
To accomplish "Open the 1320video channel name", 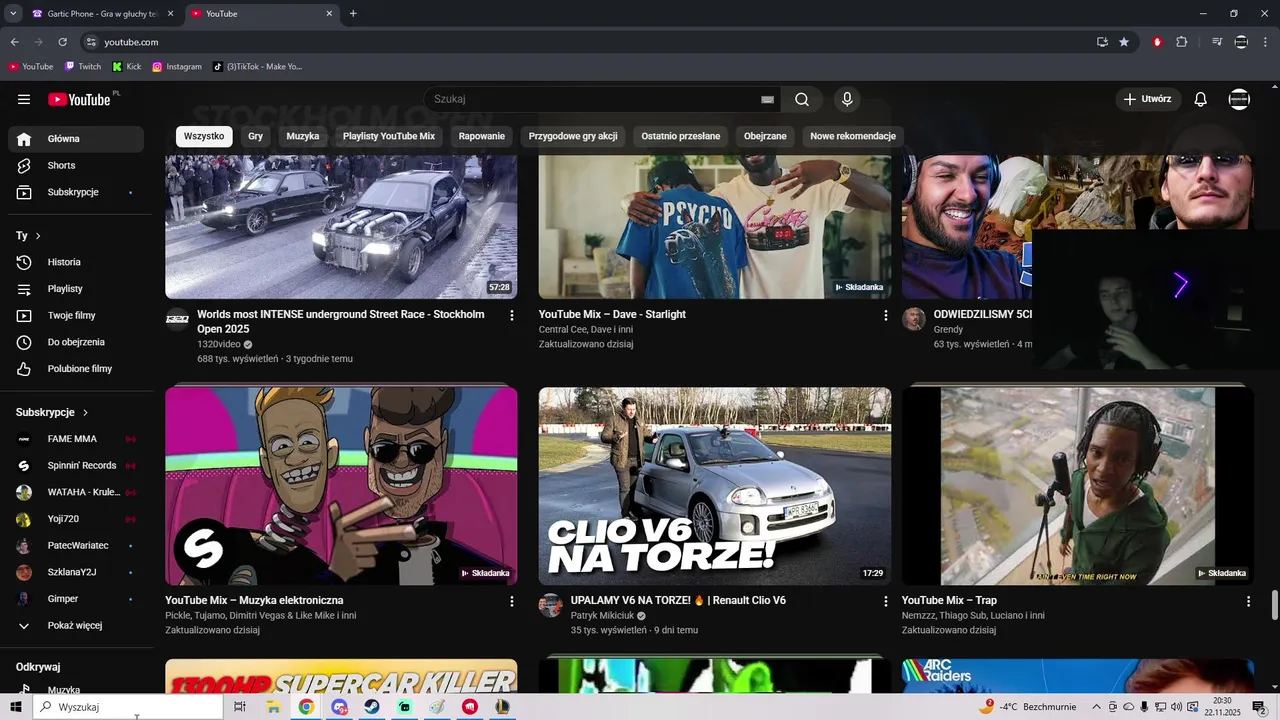I will [x=219, y=344].
